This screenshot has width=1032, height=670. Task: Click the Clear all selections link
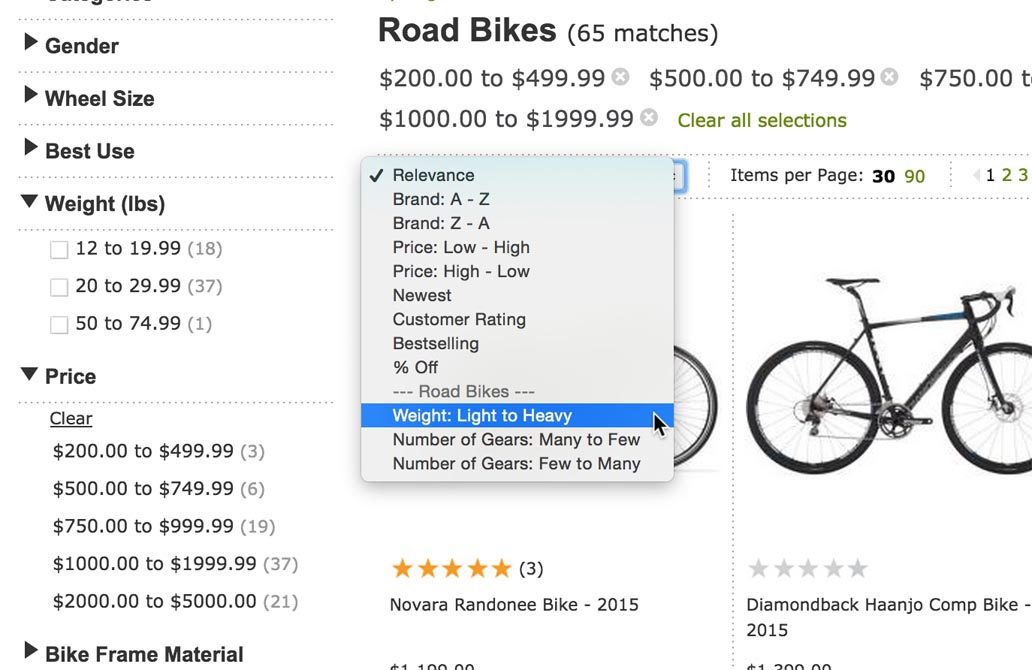pyautogui.click(x=762, y=120)
